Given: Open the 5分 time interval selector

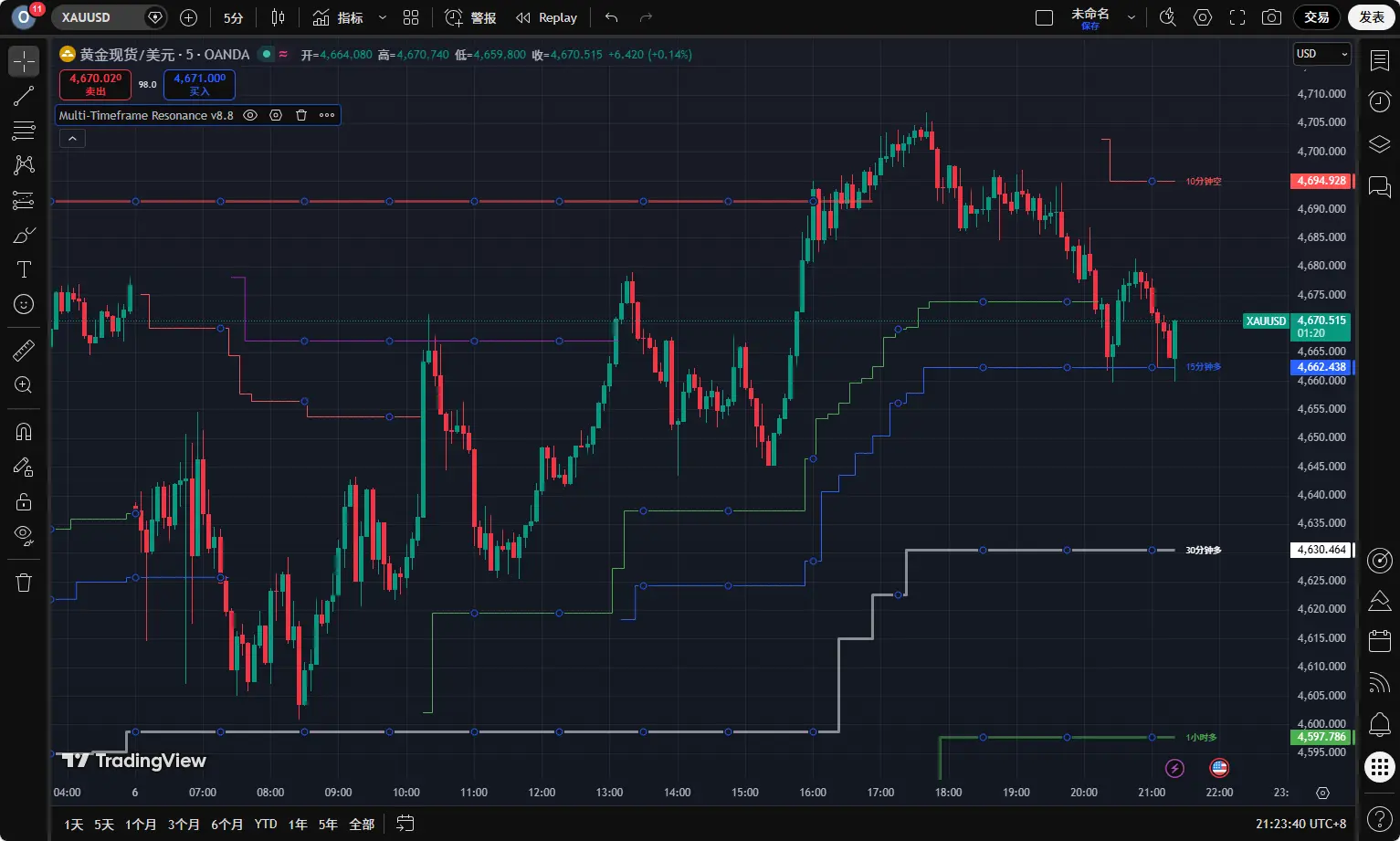Looking at the screenshot, I should point(234,17).
